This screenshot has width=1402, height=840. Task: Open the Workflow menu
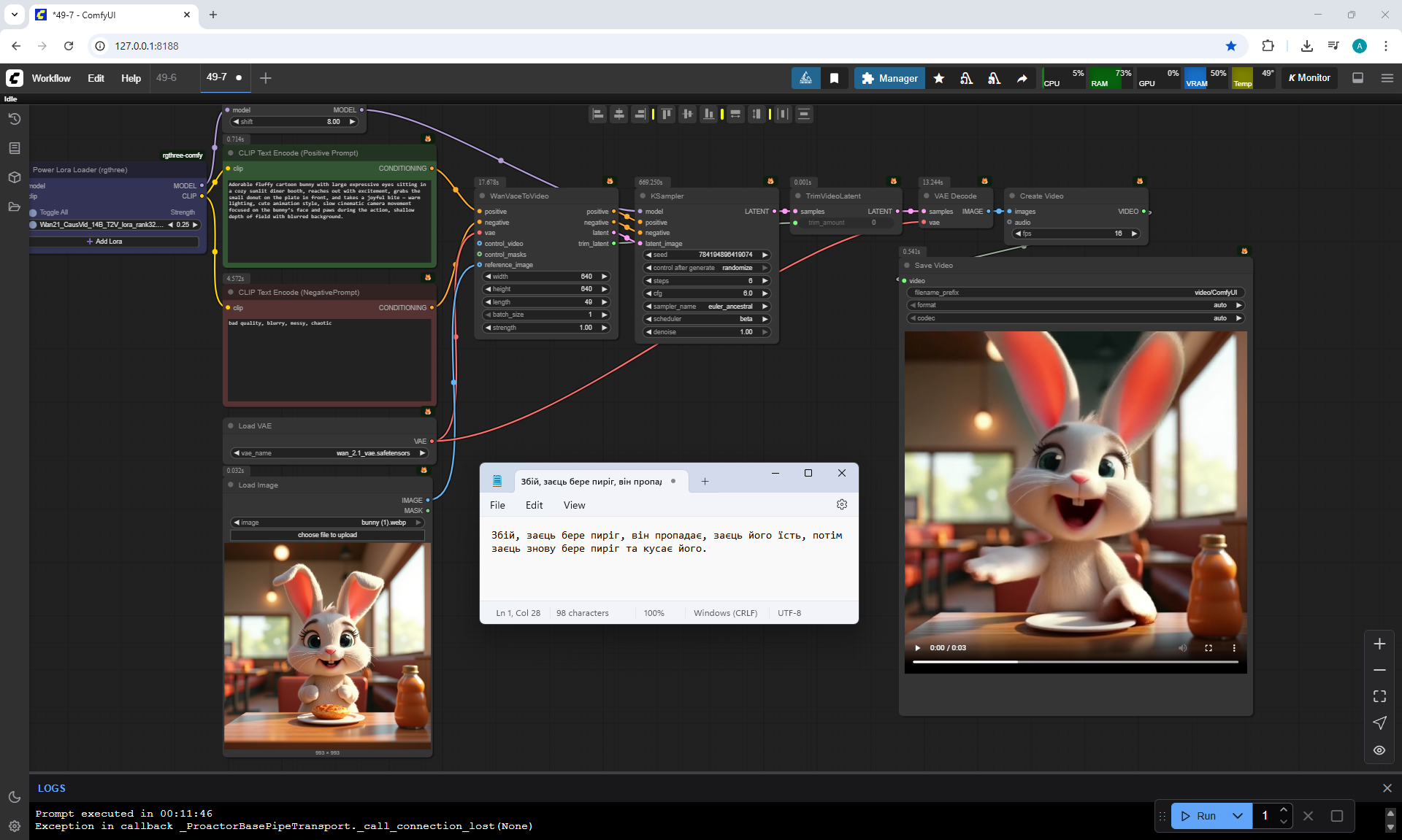pyautogui.click(x=51, y=78)
